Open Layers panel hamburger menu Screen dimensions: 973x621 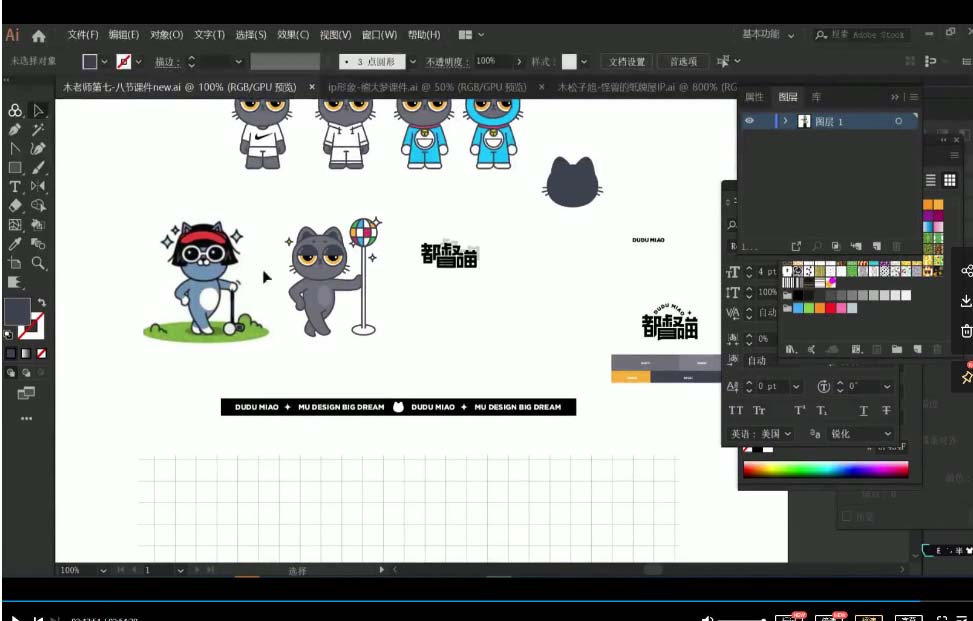point(913,97)
